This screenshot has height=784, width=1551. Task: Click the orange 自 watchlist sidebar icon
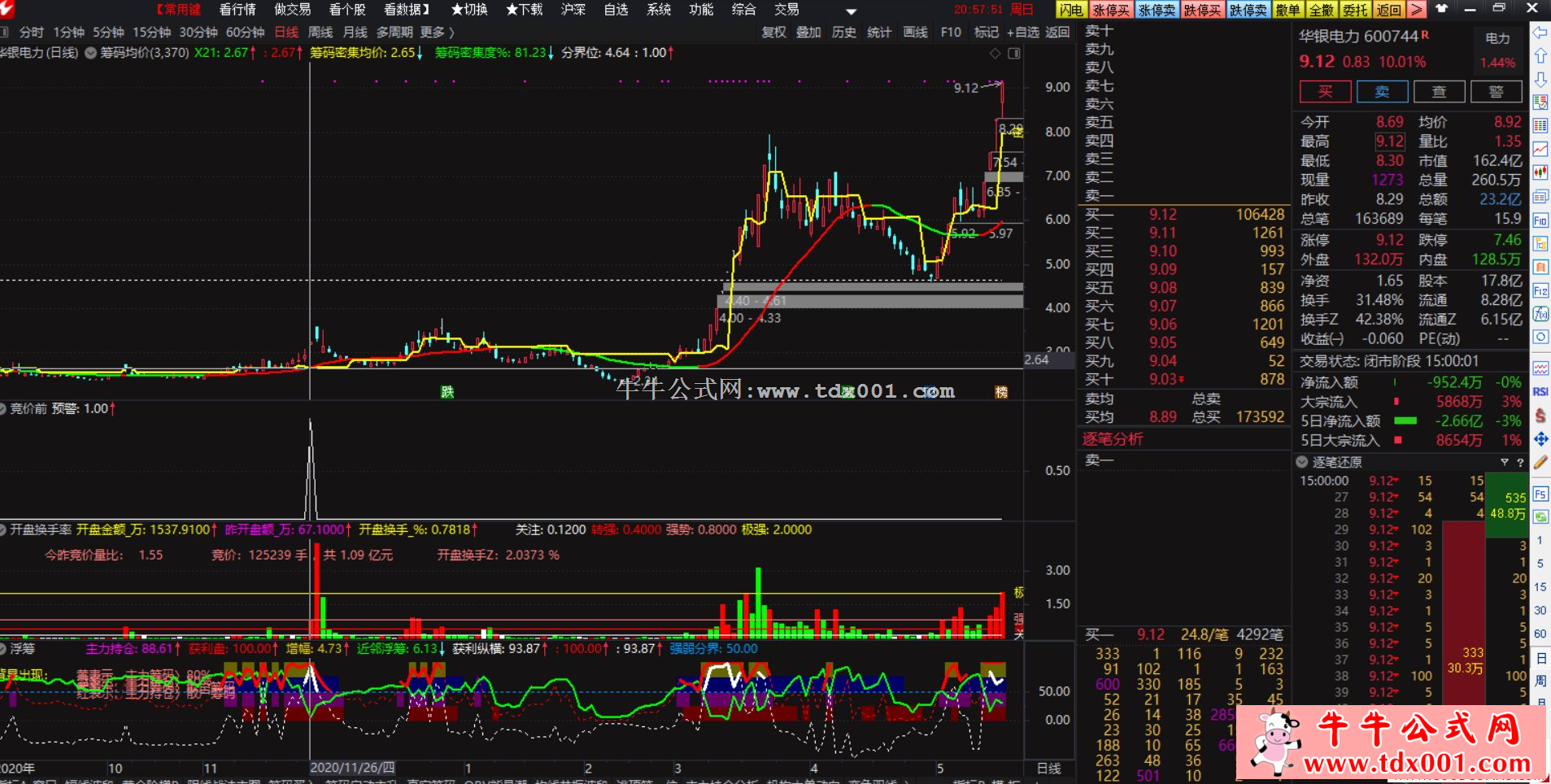pyautogui.click(x=1540, y=267)
